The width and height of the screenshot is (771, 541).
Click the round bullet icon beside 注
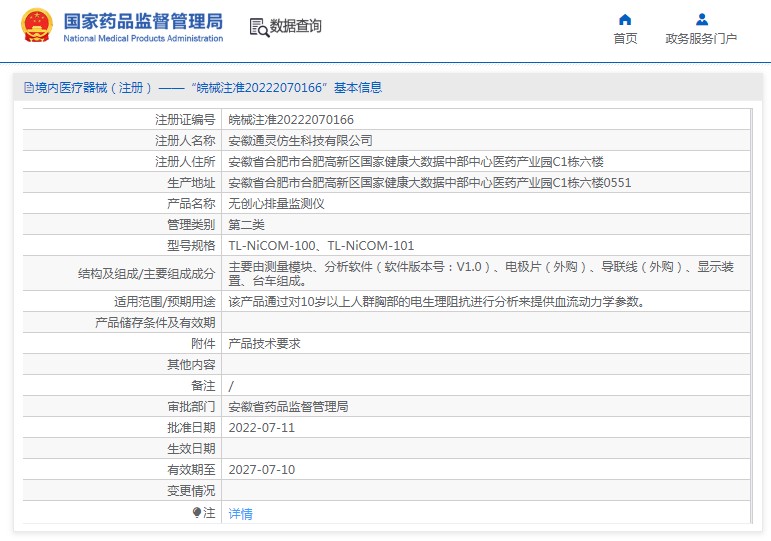197,512
